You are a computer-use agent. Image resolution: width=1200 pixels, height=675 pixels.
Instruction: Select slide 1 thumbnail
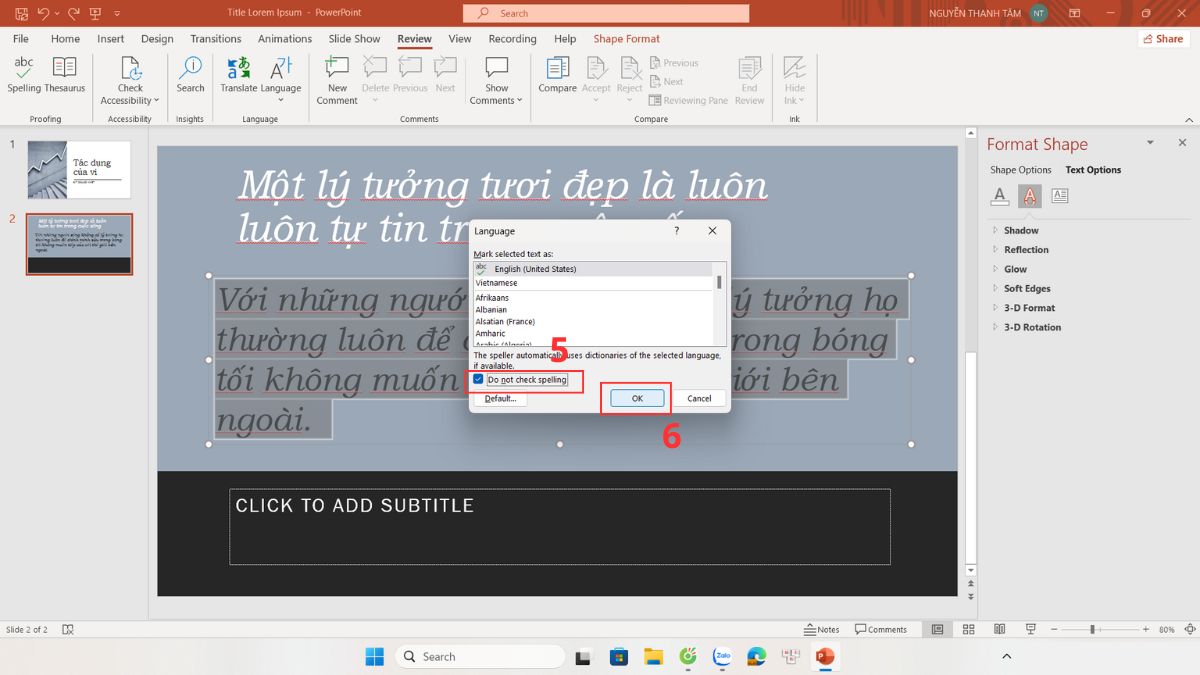pyautogui.click(x=78, y=169)
